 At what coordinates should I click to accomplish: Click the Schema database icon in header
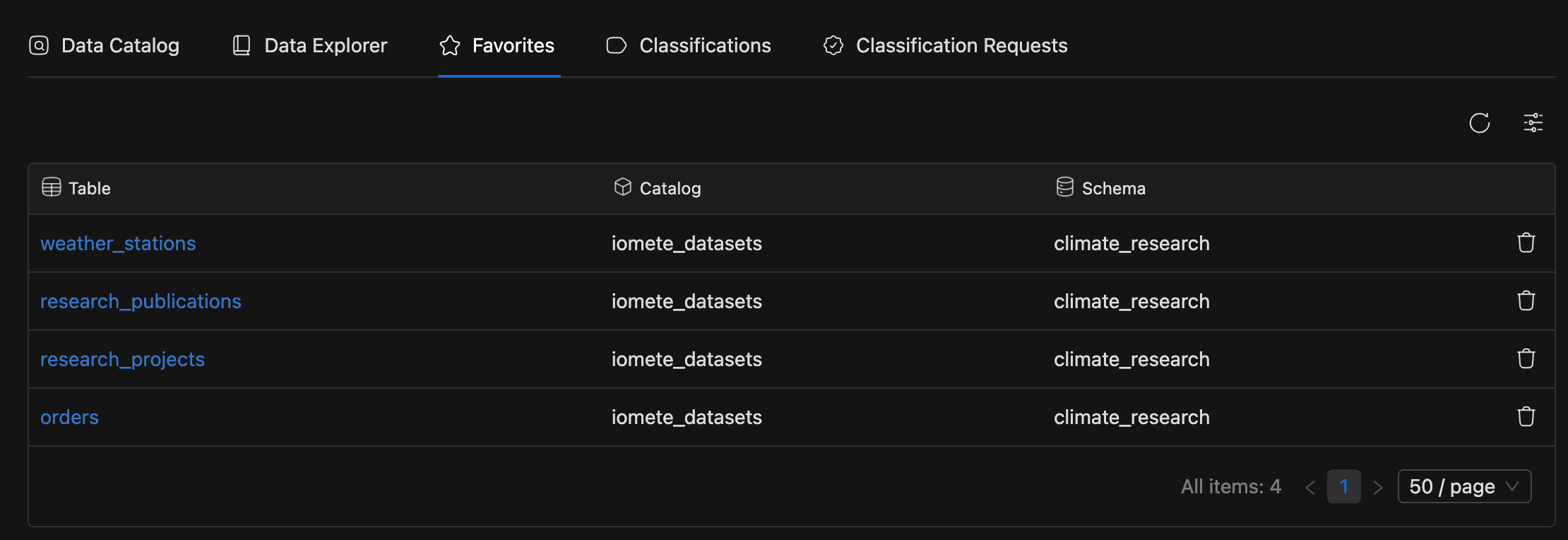1064,187
